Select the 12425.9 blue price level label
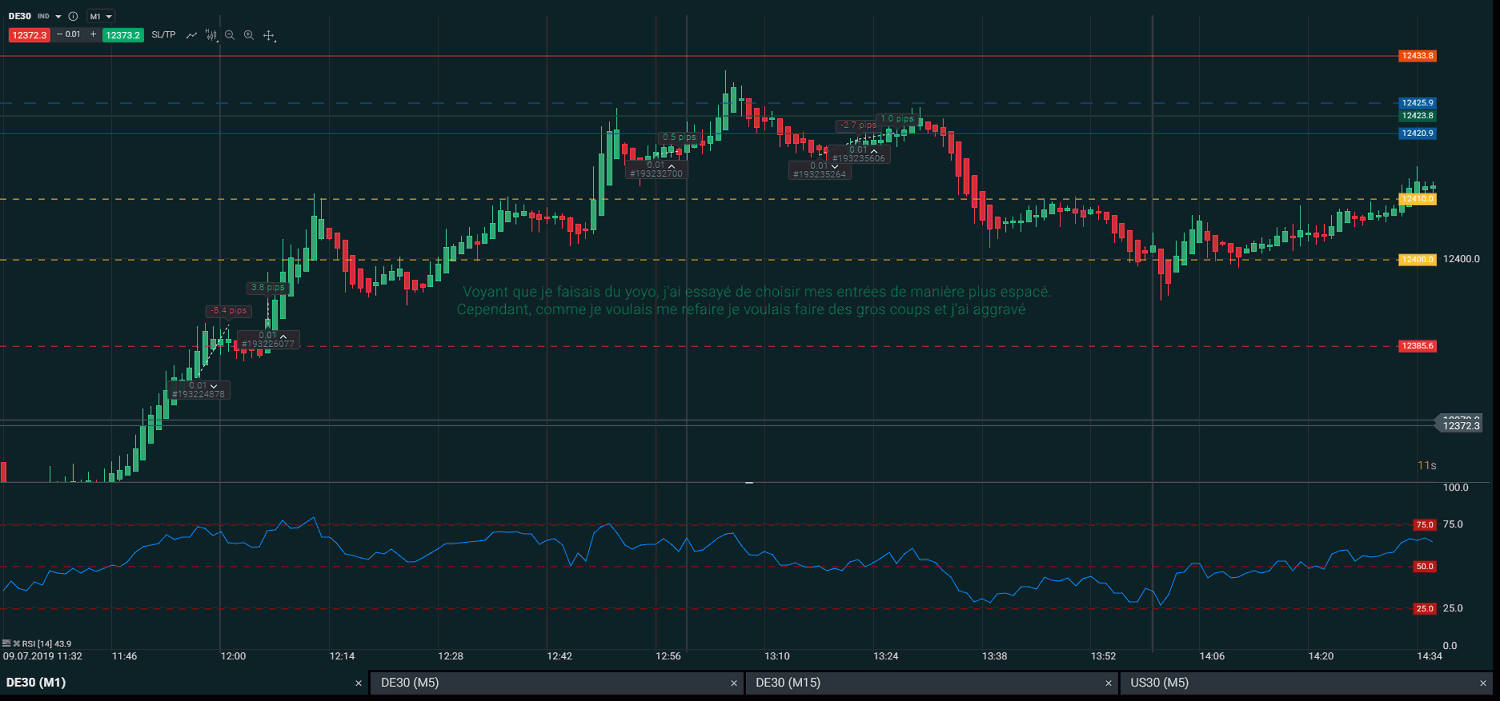This screenshot has width=1500, height=701. (1418, 103)
